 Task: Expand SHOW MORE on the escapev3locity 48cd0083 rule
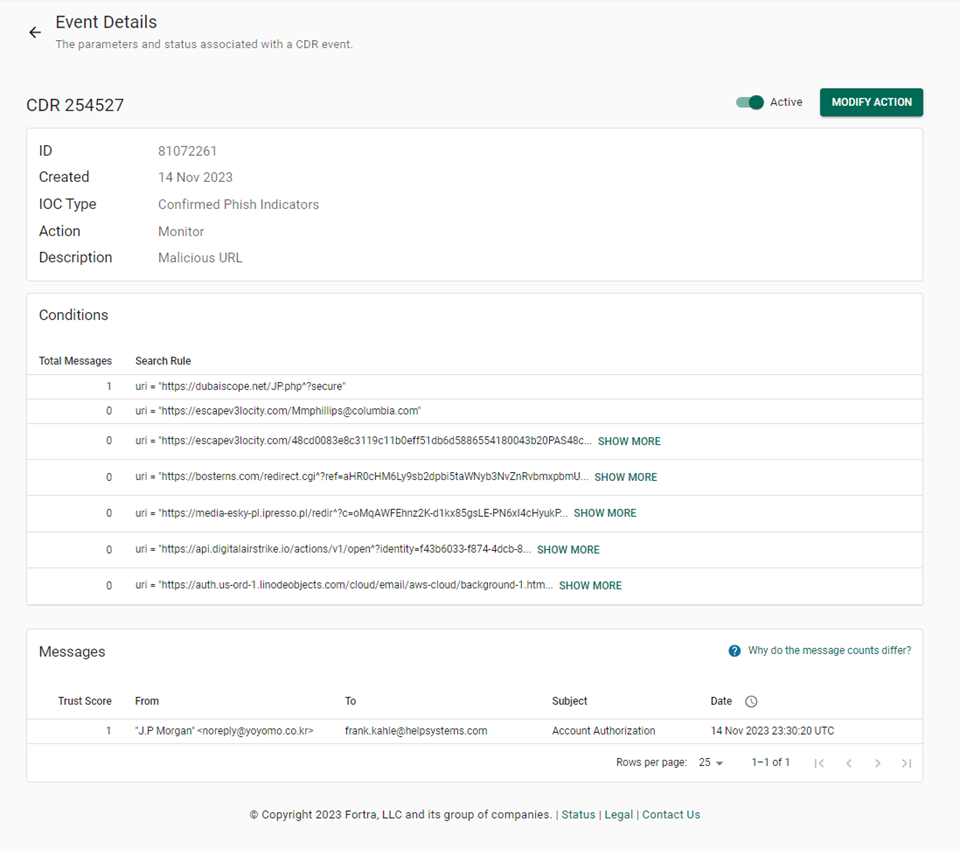point(629,441)
